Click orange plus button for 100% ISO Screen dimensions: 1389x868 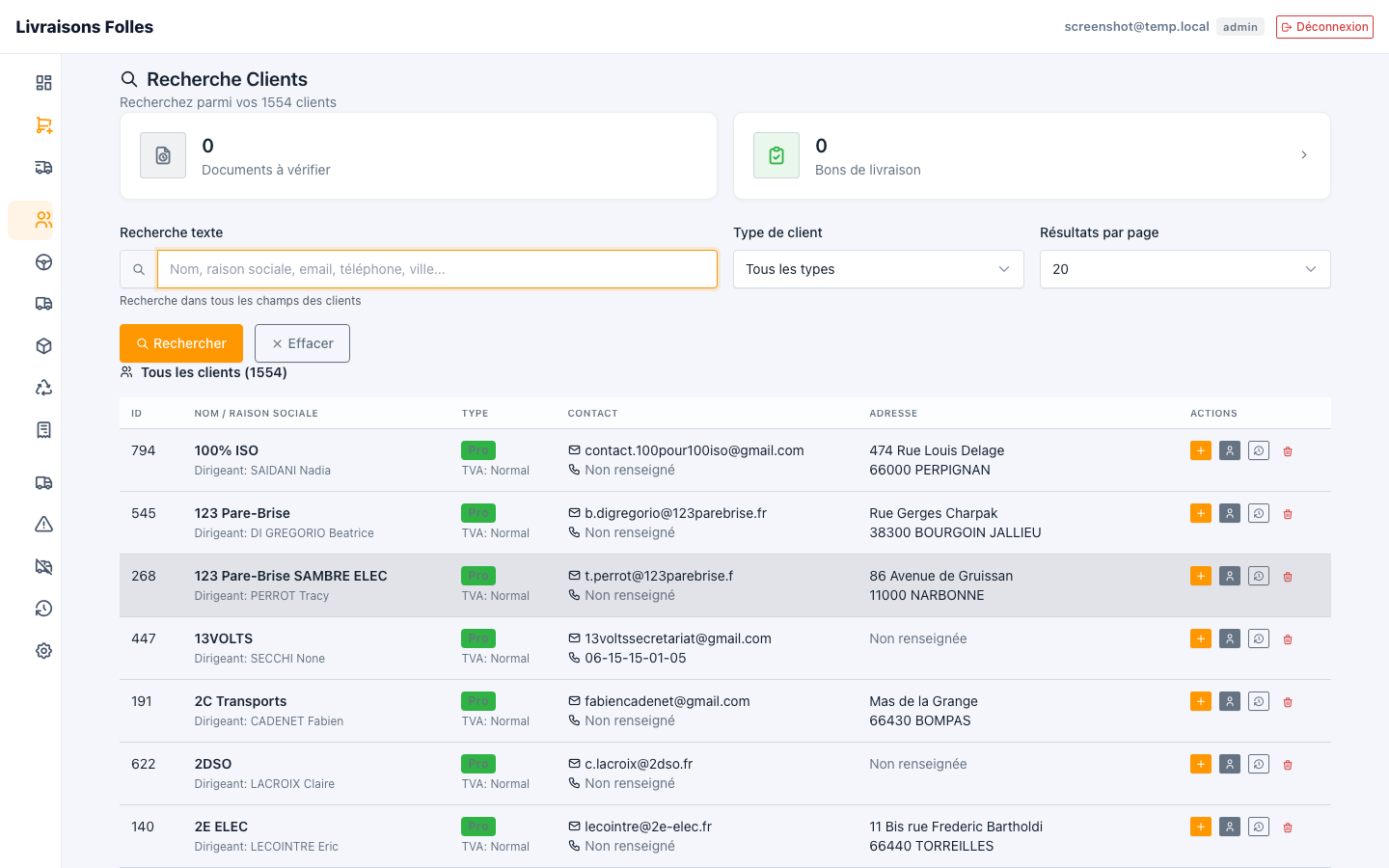point(1201,450)
